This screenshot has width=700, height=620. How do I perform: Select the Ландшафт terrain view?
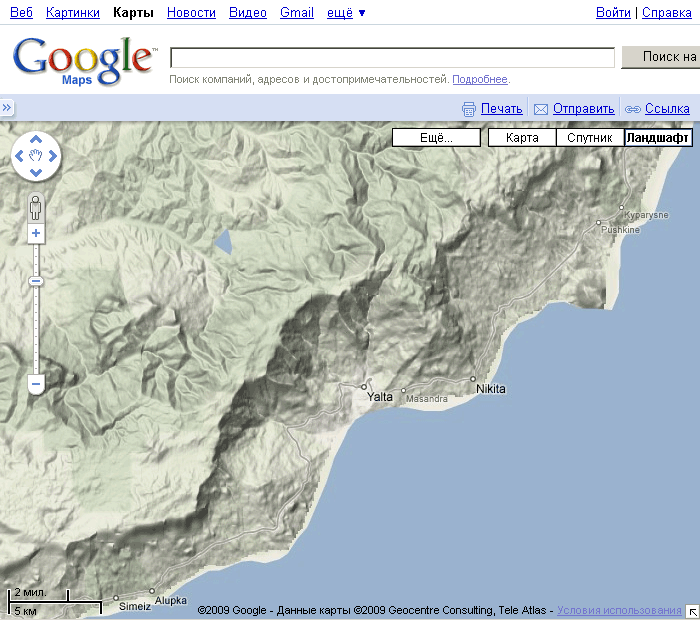(658, 138)
